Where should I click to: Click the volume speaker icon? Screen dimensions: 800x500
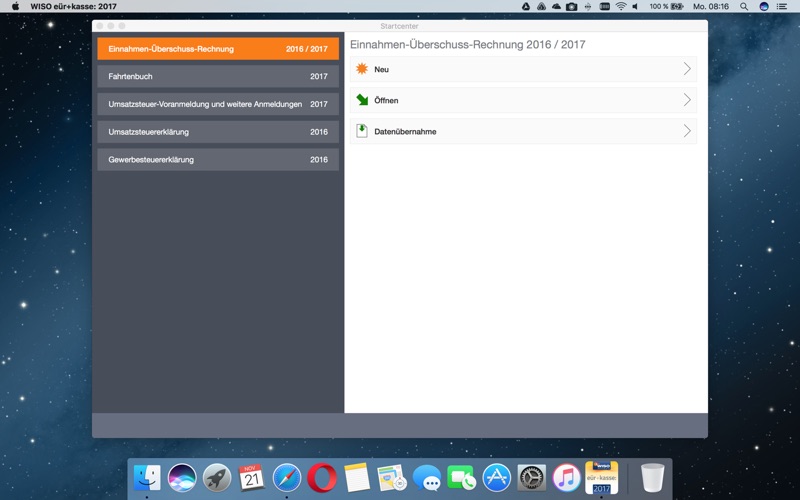pyautogui.click(x=635, y=7)
